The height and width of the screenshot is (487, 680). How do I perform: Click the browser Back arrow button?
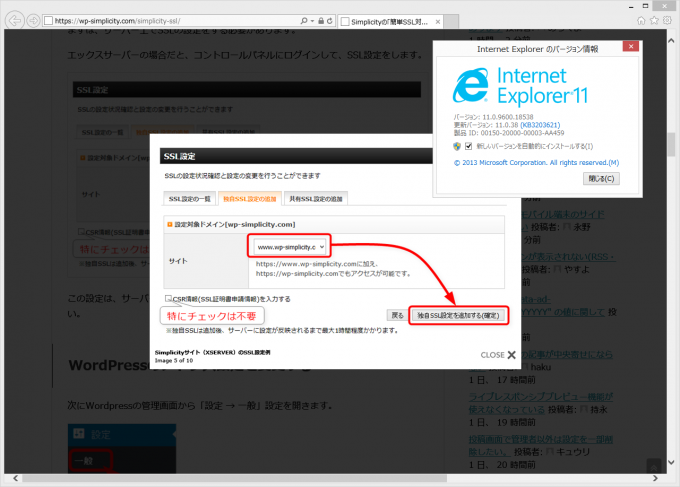15,20
